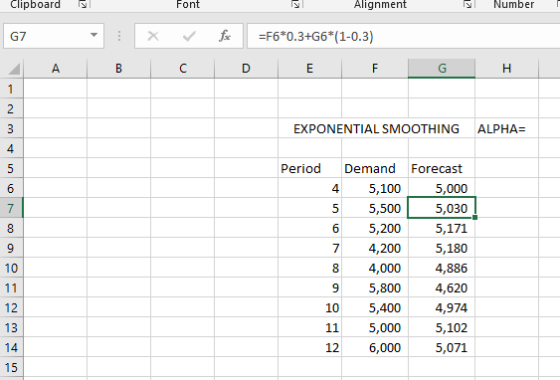This screenshot has width=560, height=380.
Task: Select demand cell with 5,500
Action: [375, 208]
